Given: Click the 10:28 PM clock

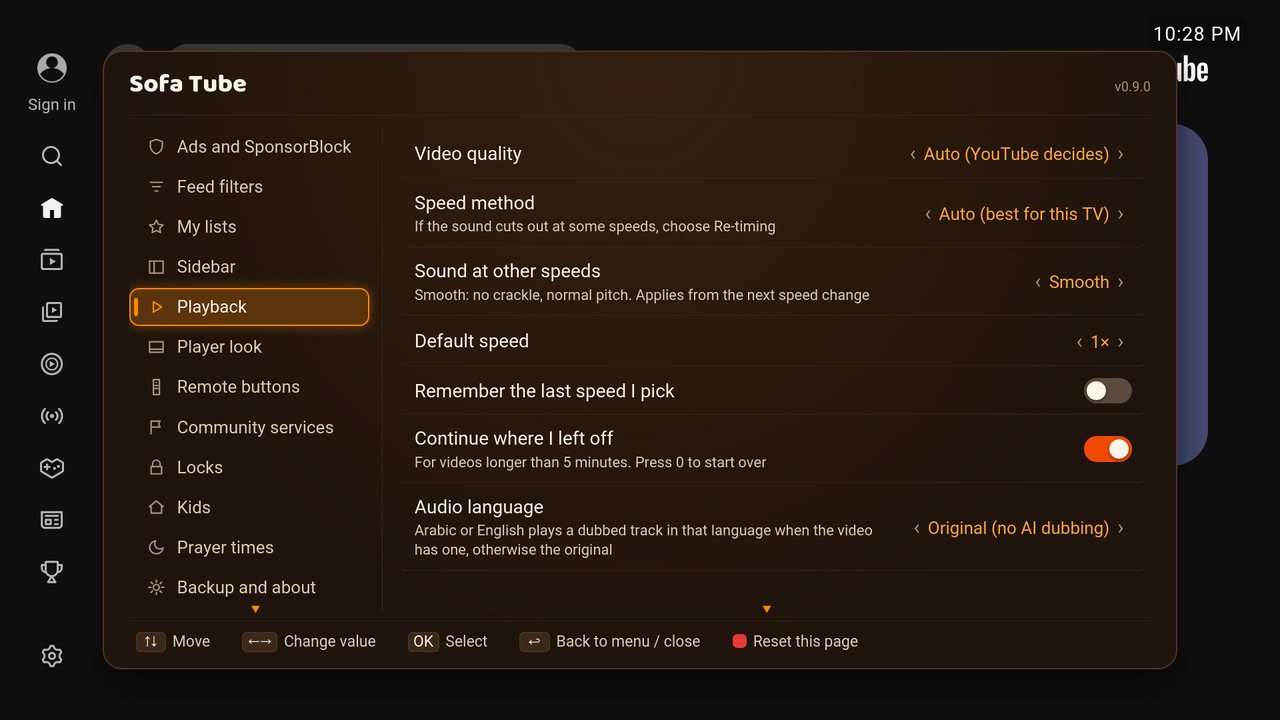Looking at the screenshot, I should [x=1197, y=34].
